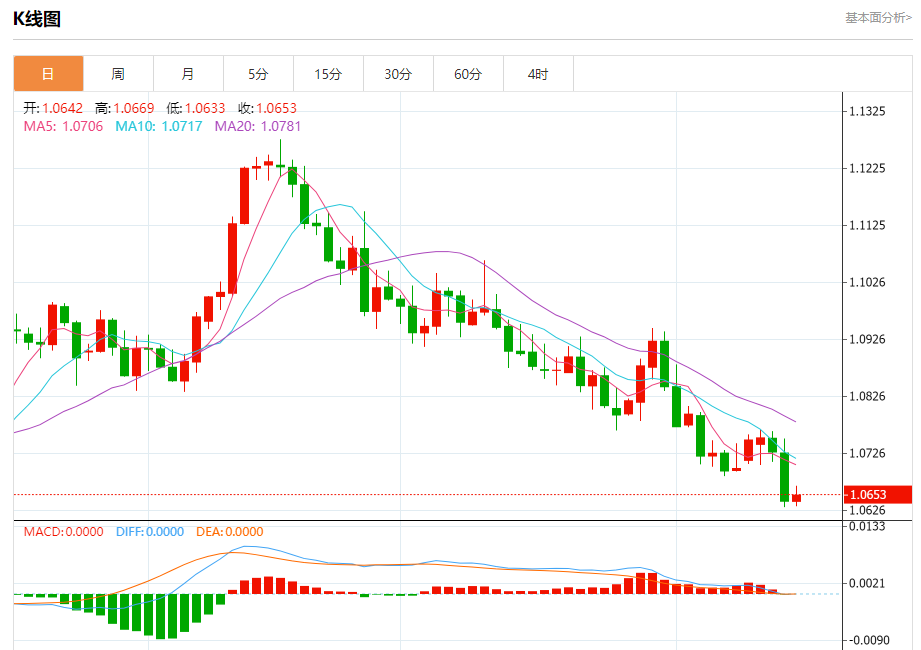Screen dimensions: 921x650
Task: Open the 4时 interval tab
Action: pos(537,74)
